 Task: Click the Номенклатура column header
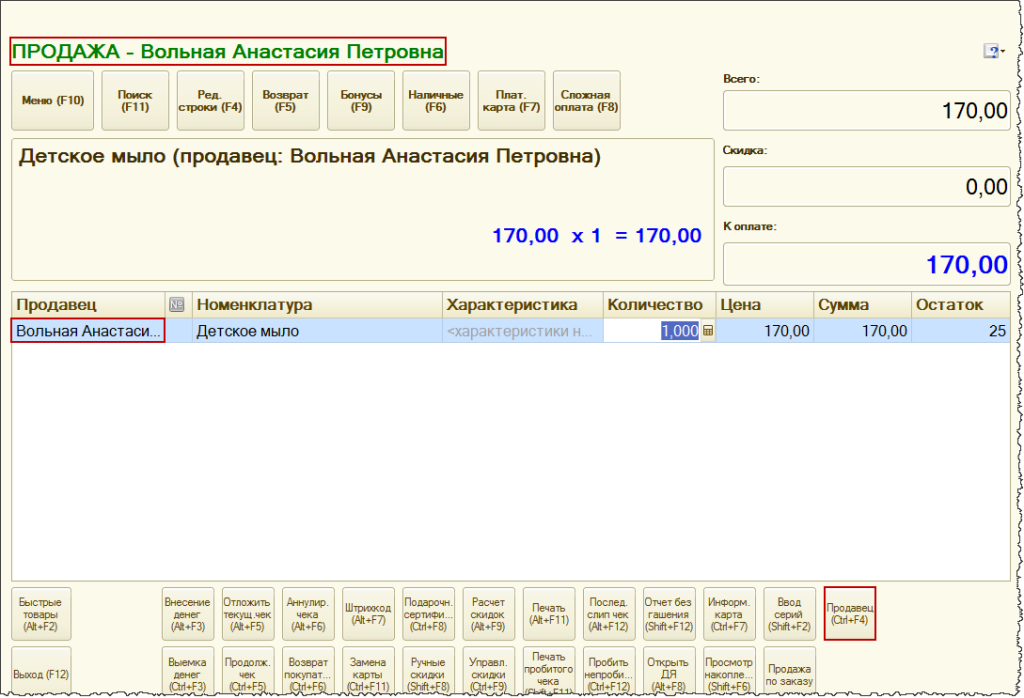(x=317, y=305)
